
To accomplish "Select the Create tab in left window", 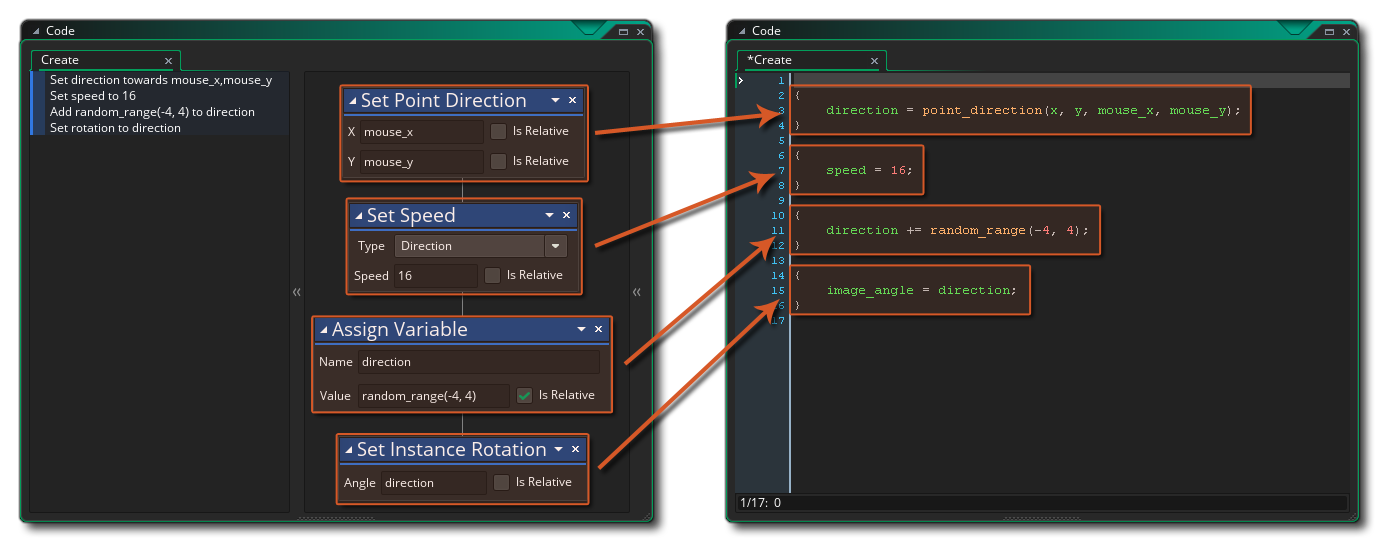I will click(60, 60).
